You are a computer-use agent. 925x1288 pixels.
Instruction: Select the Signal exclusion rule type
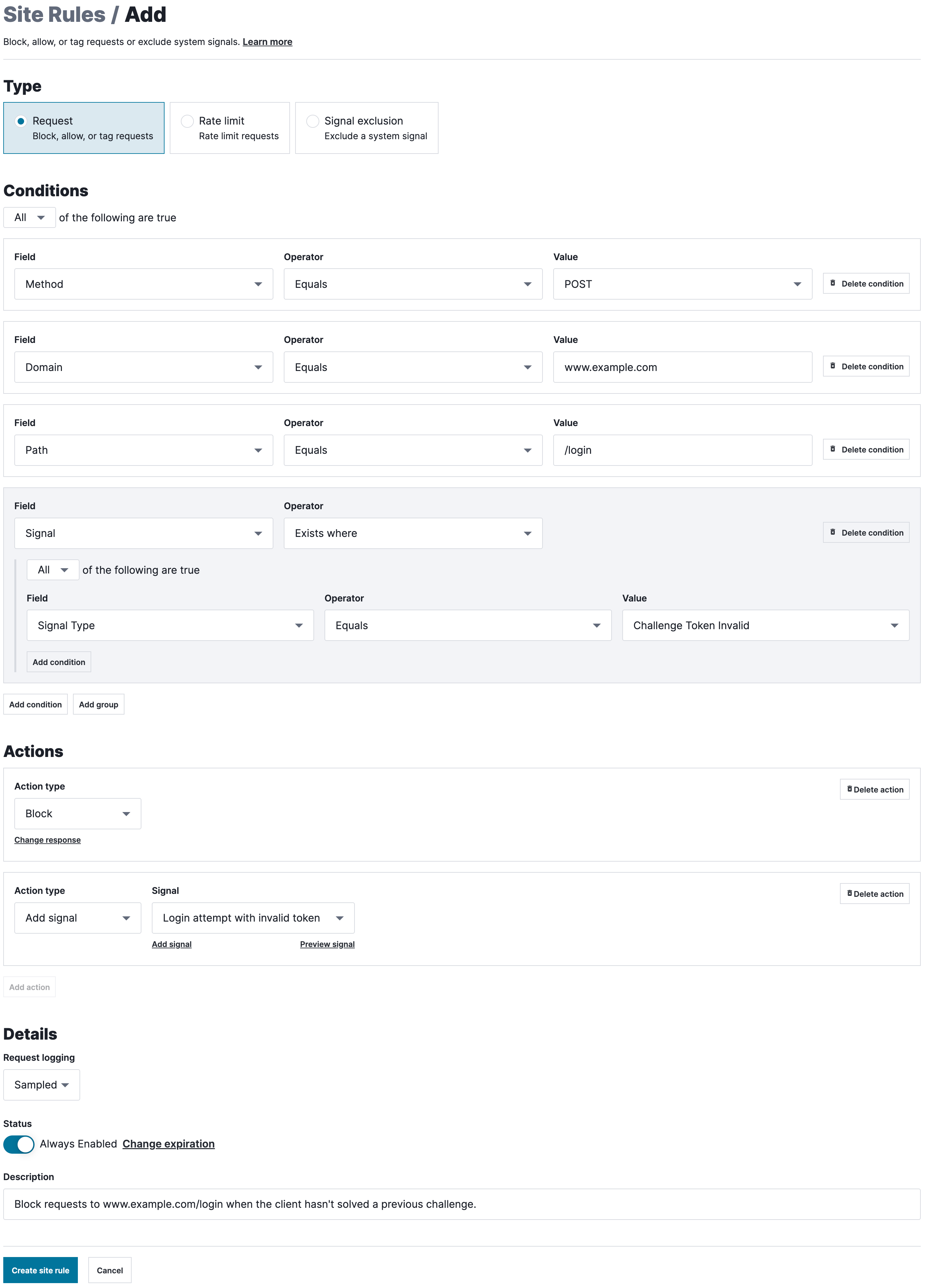(x=313, y=121)
